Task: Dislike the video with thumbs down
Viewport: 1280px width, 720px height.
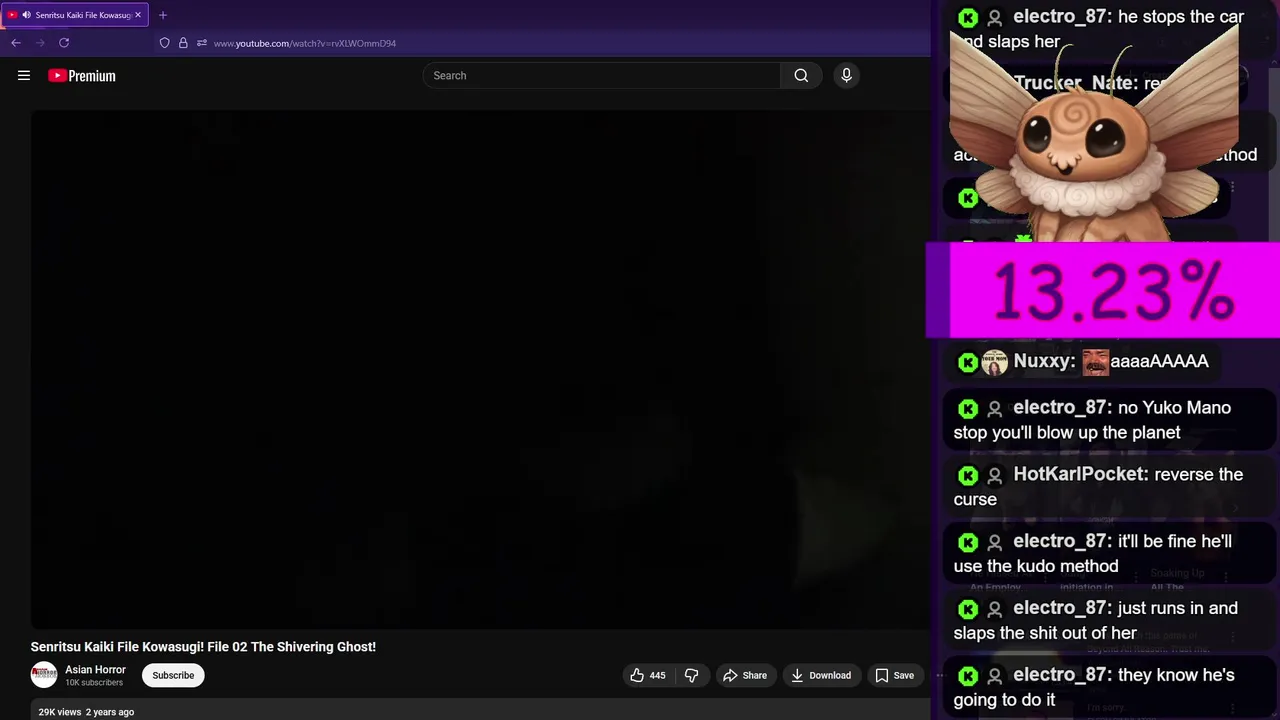Action: point(691,675)
